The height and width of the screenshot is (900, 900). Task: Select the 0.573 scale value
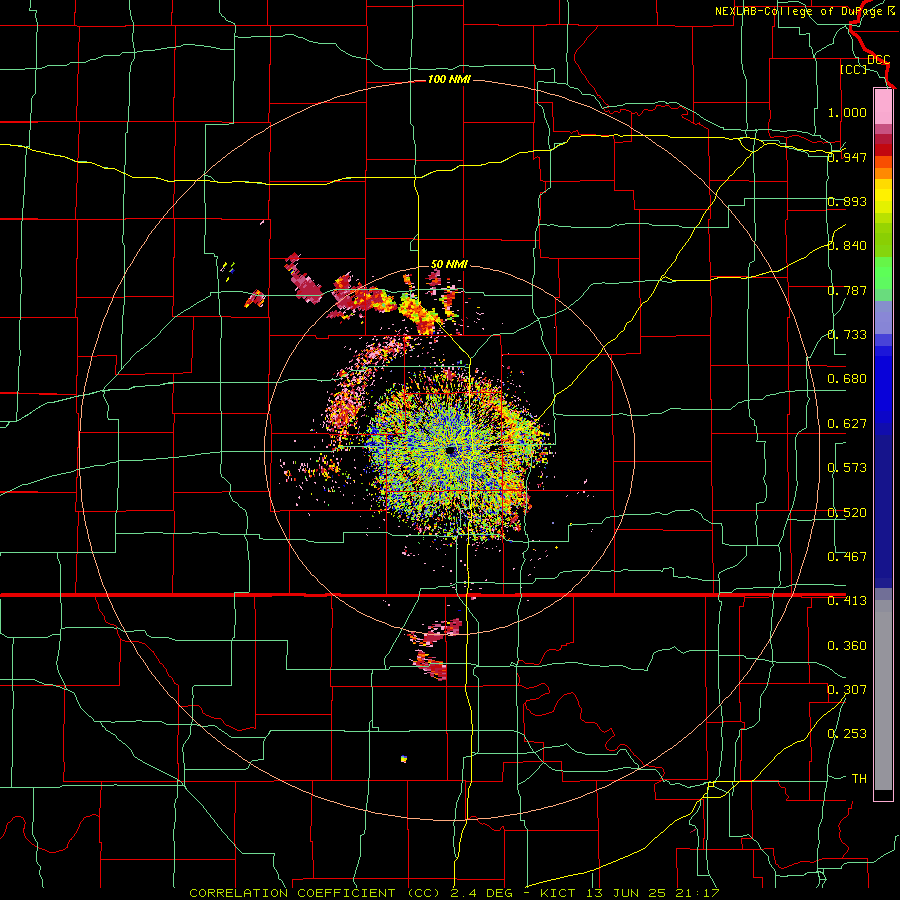pos(847,468)
